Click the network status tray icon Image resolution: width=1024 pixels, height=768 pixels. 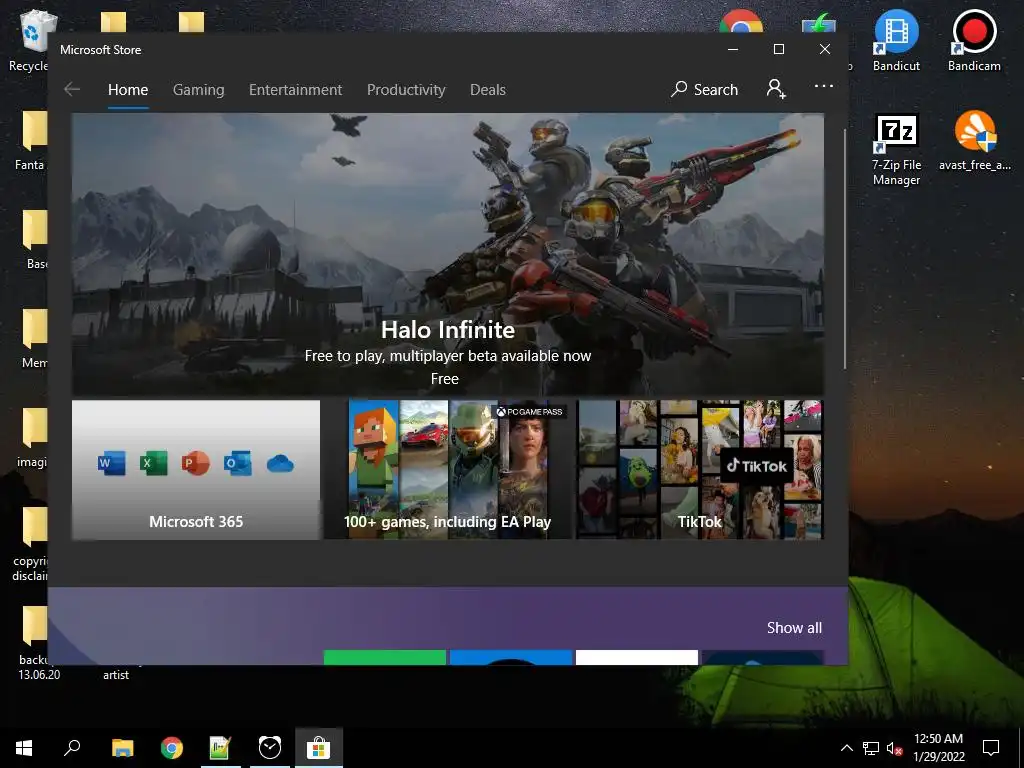(871, 748)
